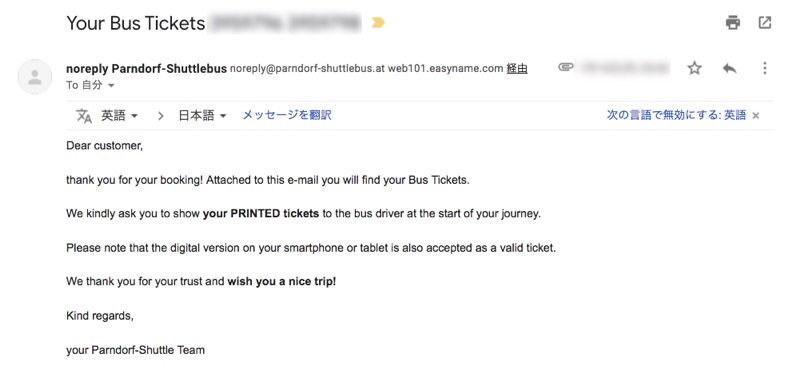Expand the 'To 自分' recipient details arrow
Viewport: 785px width, 370px height.
pos(111,86)
